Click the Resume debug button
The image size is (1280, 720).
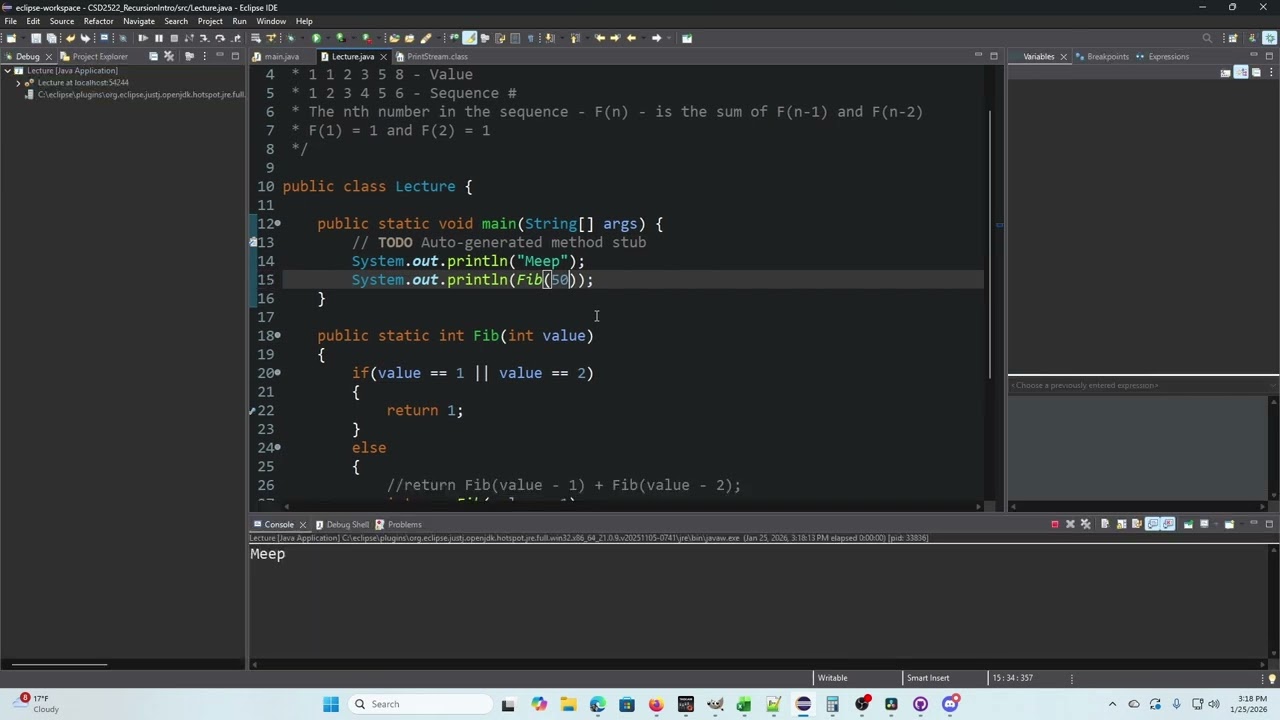coord(143,38)
